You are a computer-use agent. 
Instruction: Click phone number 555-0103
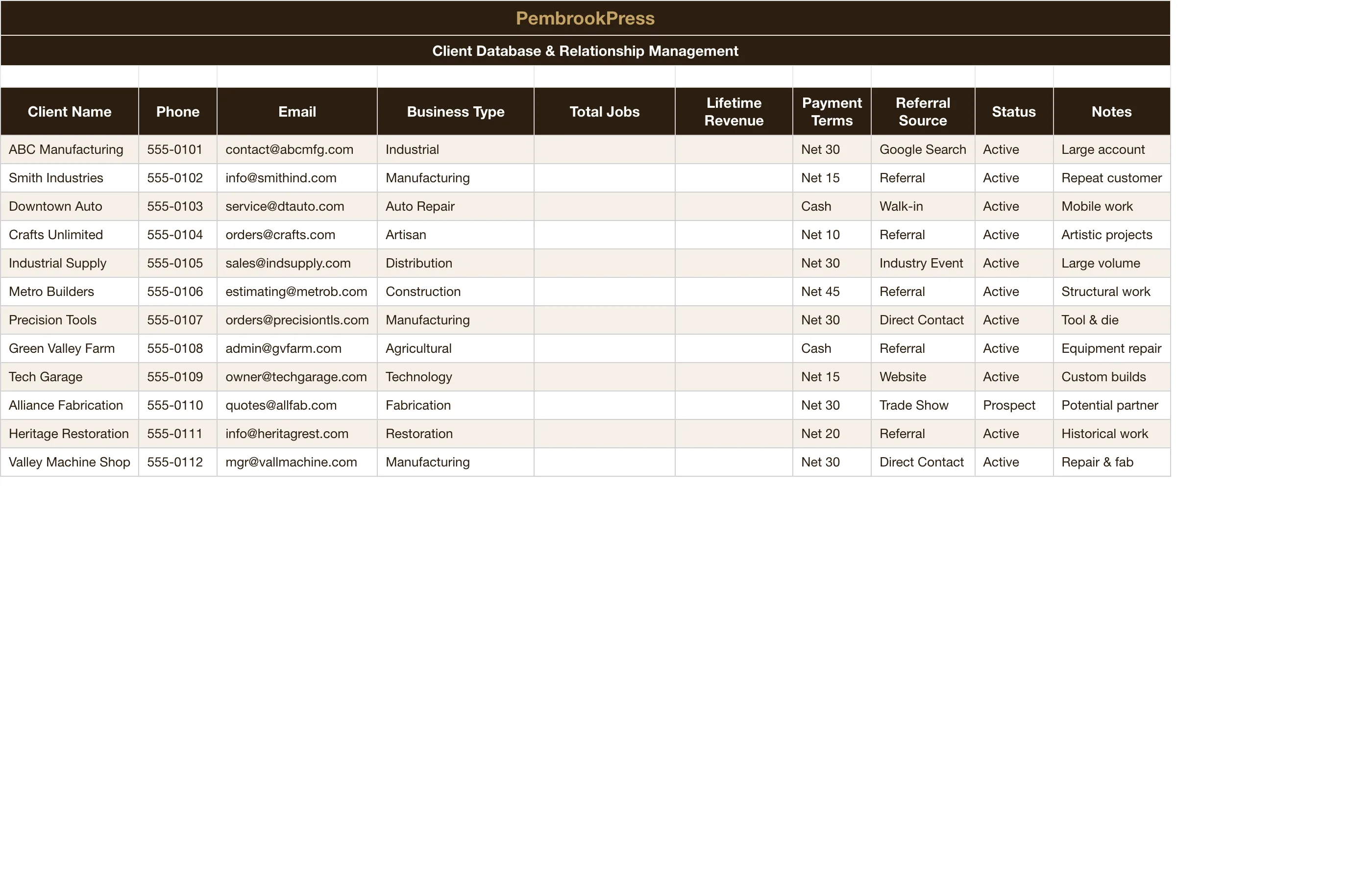click(x=177, y=206)
